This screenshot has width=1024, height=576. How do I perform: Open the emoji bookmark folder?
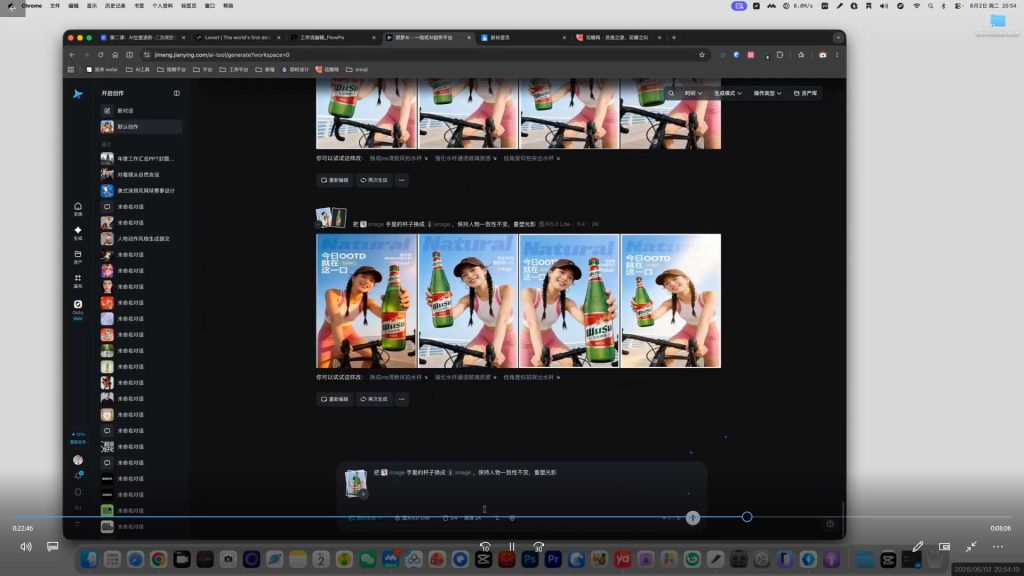pyautogui.click(x=357, y=69)
